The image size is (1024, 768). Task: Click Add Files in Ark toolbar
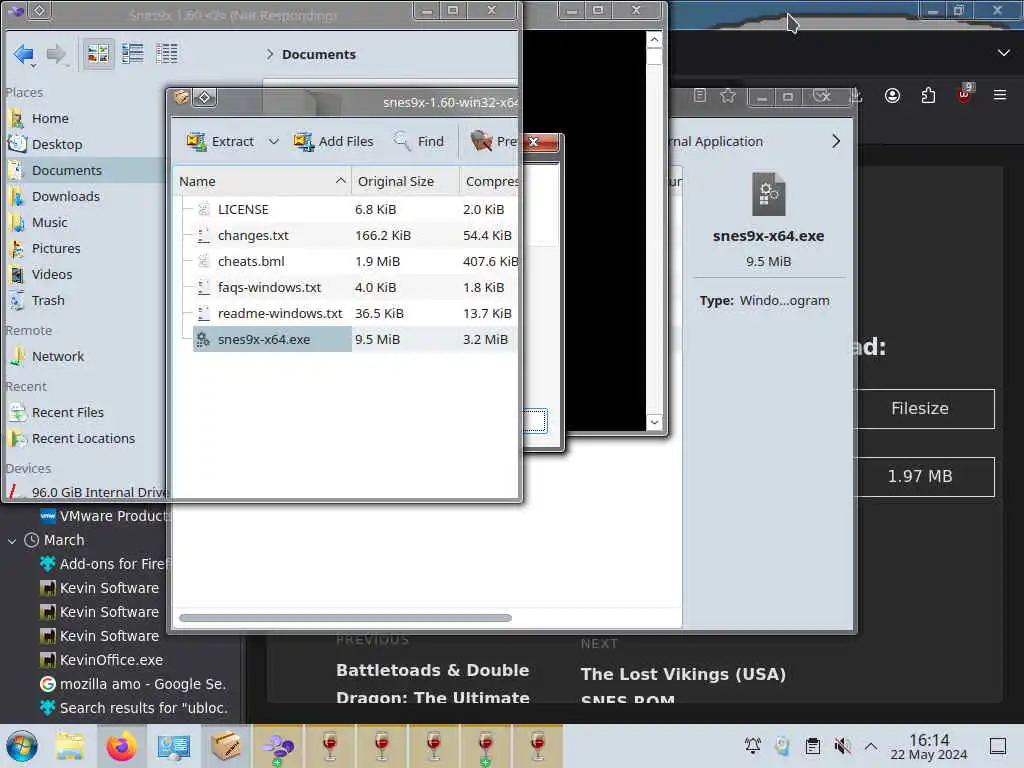point(333,142)
